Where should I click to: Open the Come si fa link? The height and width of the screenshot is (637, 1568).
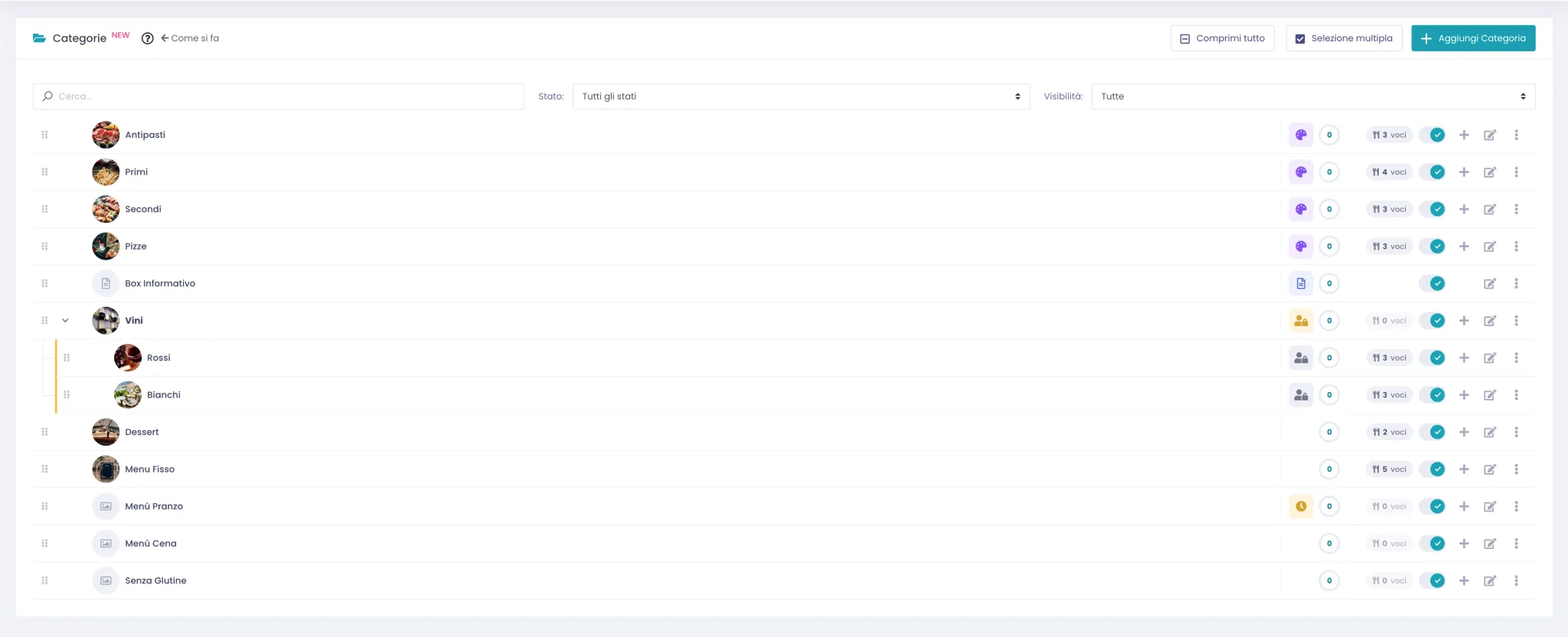[x=190, y=38]
